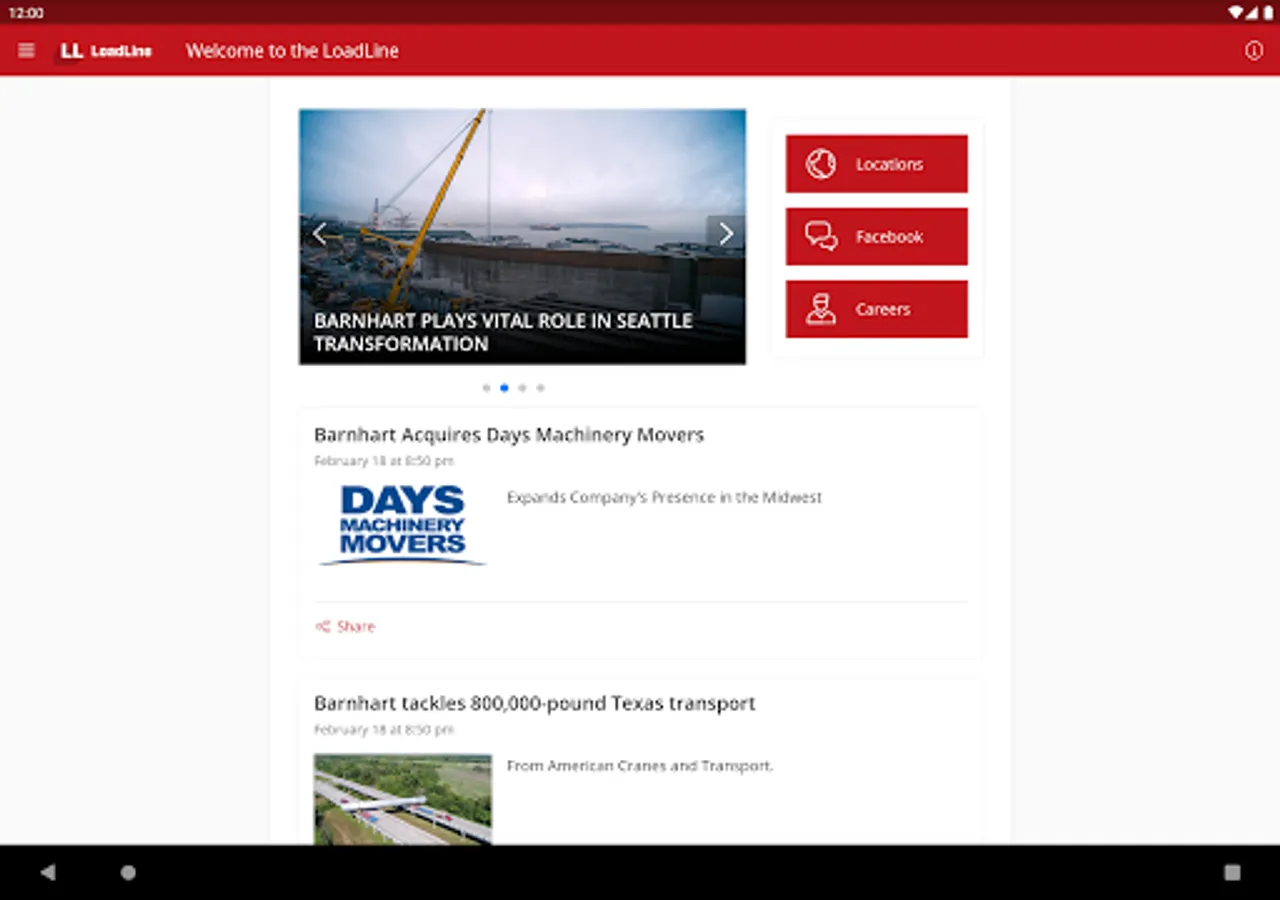Click 'From American Cranes and Transport.' text

pyautogui.click(x=640, y=766)
